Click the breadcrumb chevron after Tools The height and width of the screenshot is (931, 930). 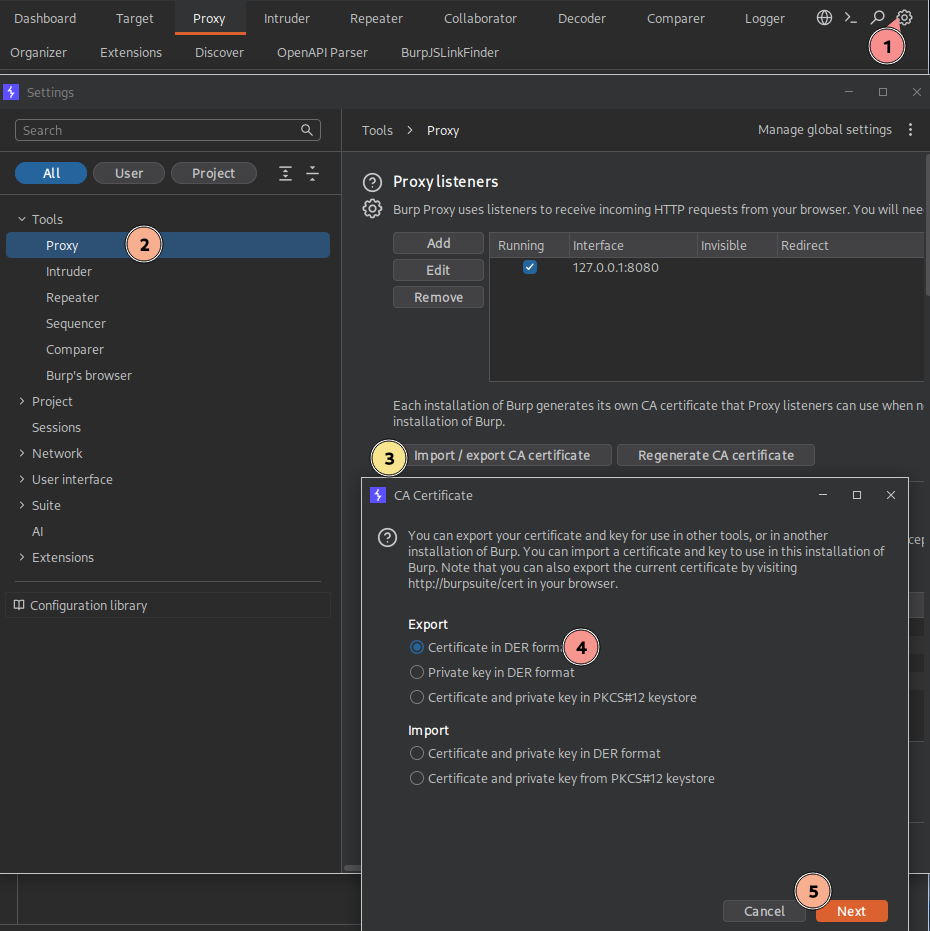pyautogui.click(x=410, y=130)
